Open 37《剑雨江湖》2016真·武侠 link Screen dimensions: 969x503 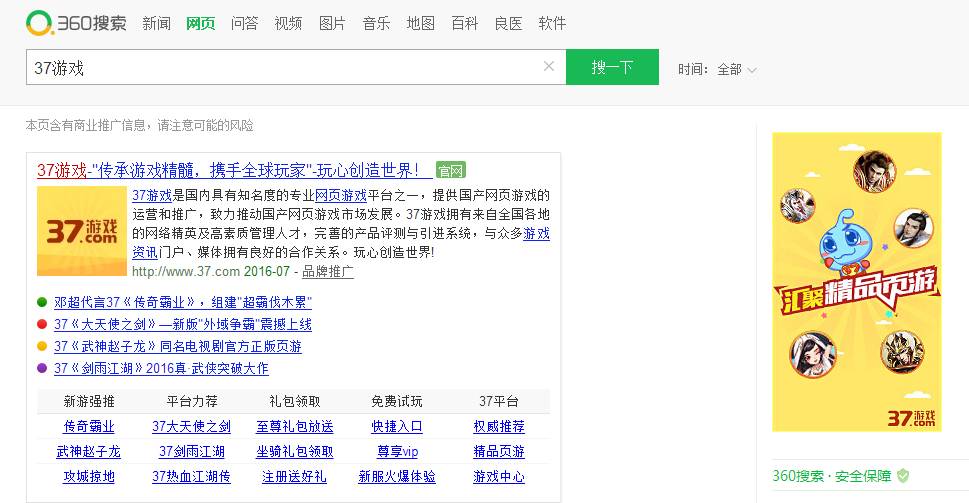pos(161,368)
